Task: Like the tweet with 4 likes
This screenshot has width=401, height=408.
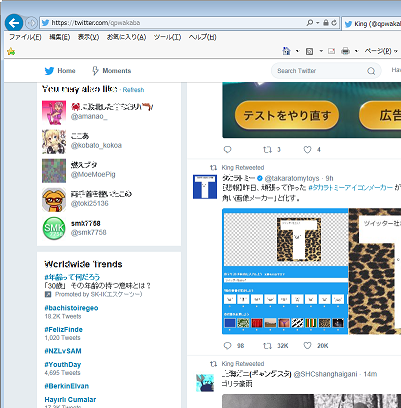Action: pyautogui.click(x=307, y=150)
